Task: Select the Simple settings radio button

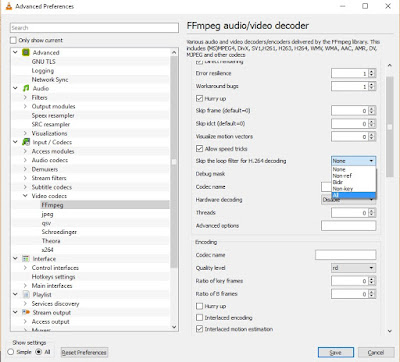Action: pos(11,352)
